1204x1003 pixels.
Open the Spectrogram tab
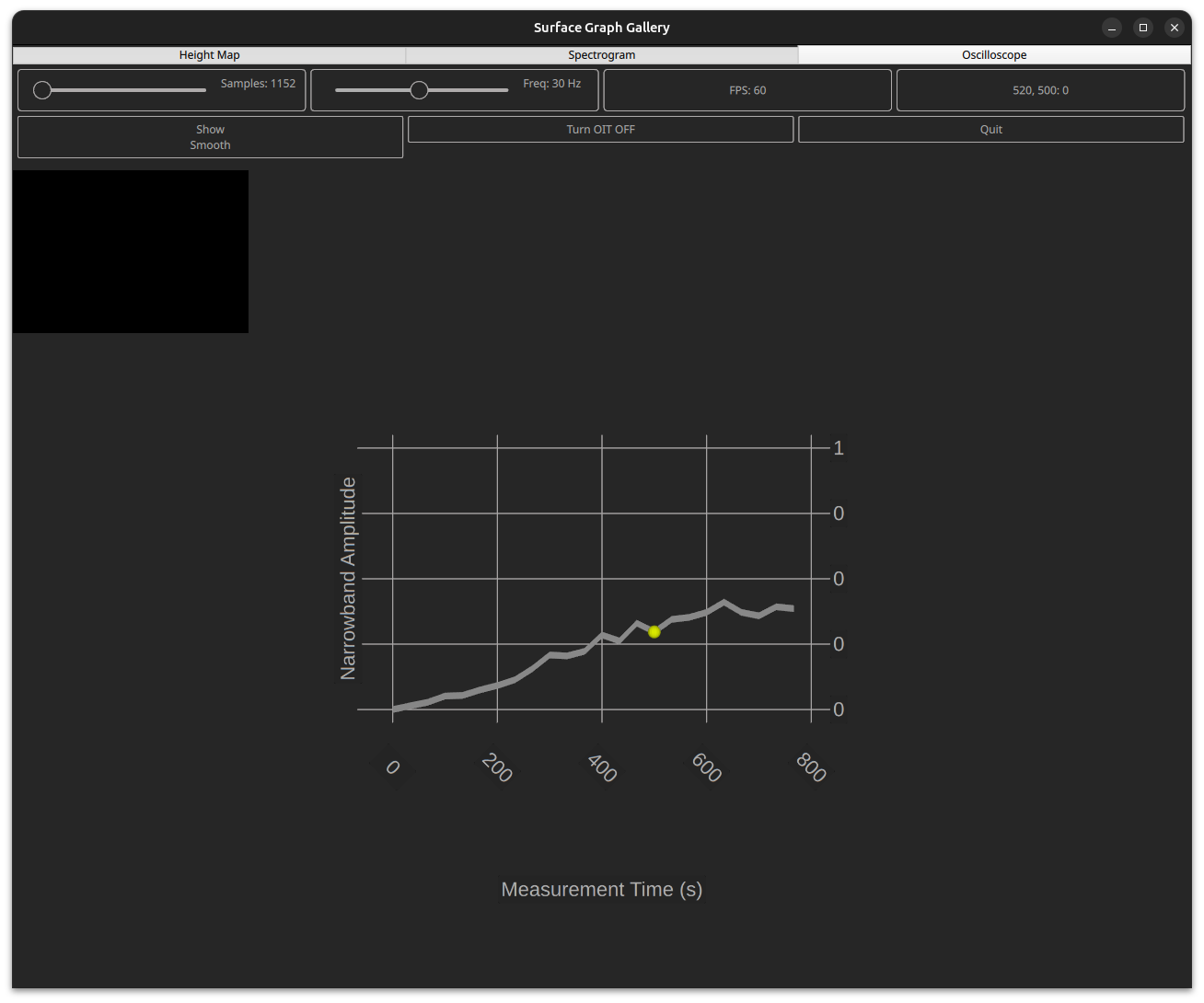(601, 55)
